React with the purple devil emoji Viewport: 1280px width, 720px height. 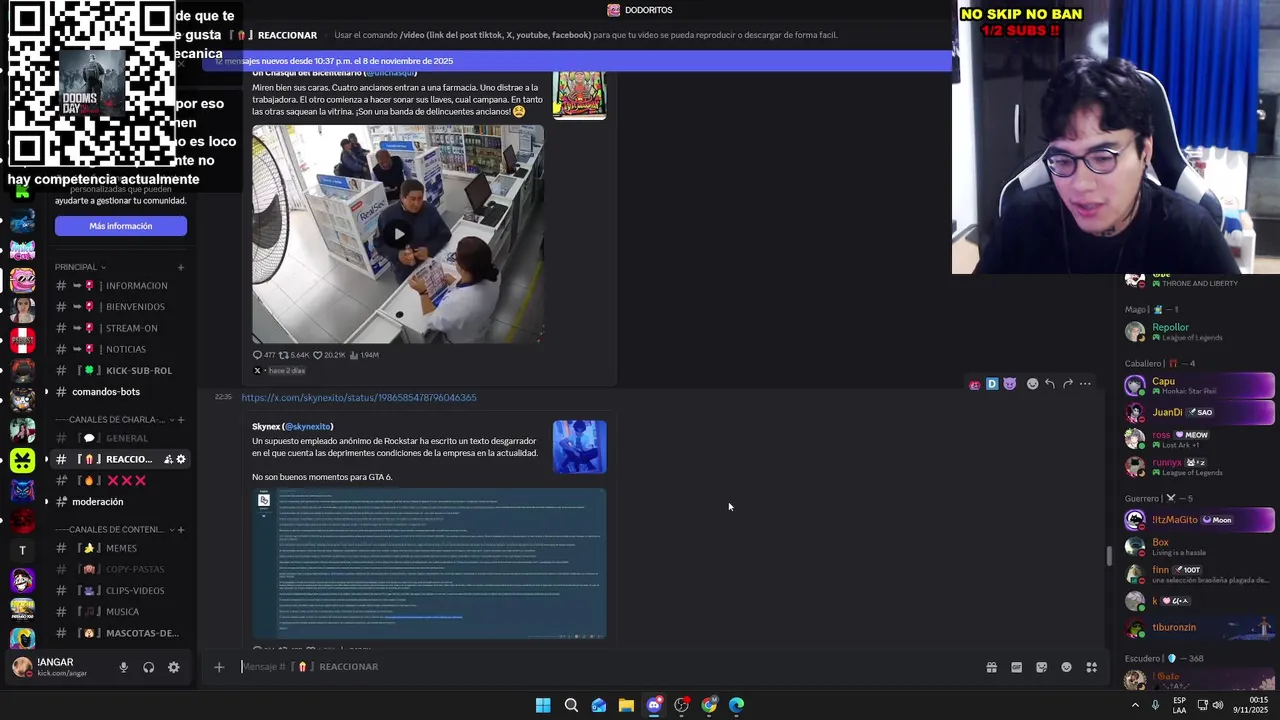tap(1010, 384)
